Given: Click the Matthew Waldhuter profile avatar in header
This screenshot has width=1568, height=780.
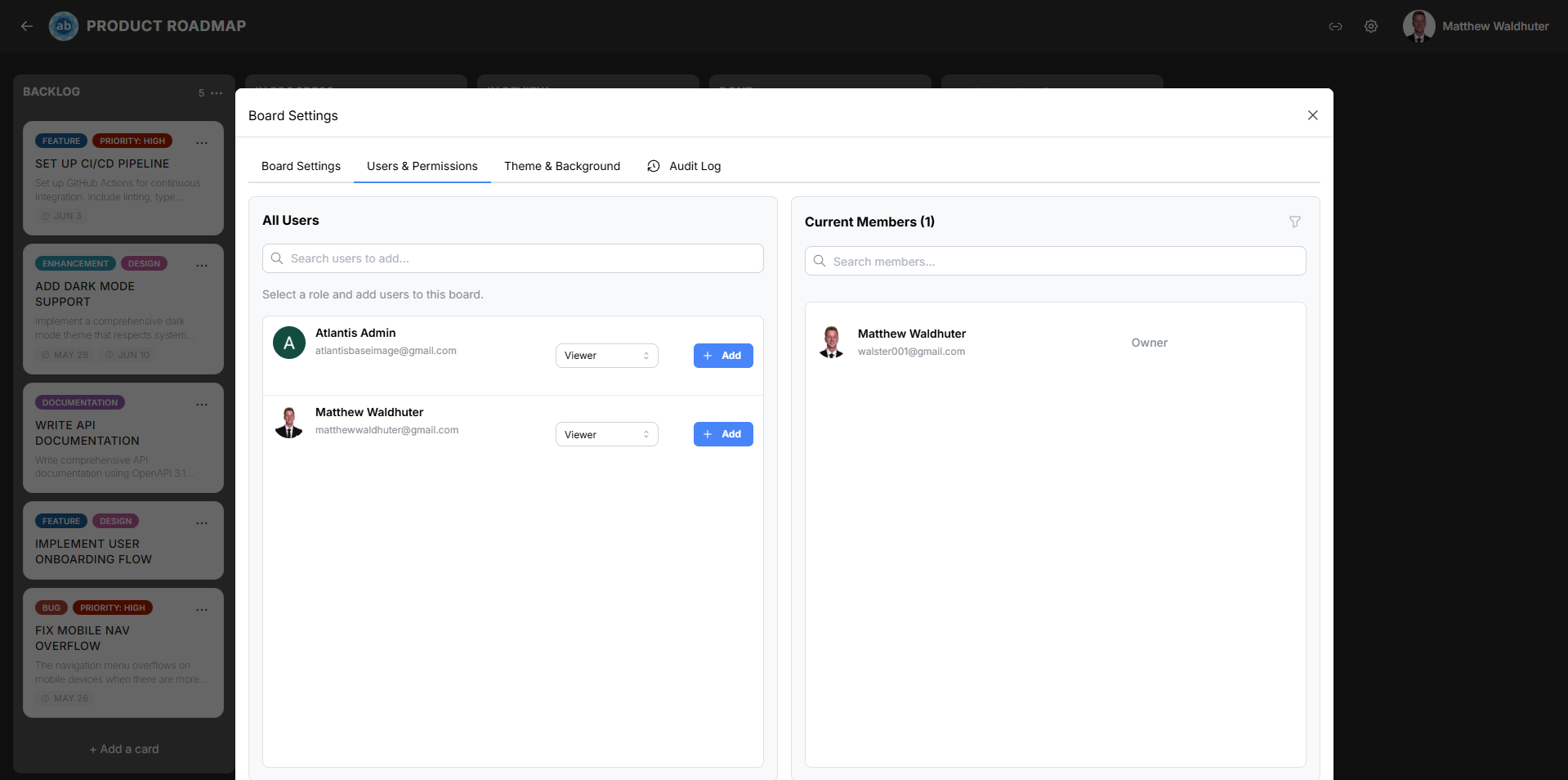Looking at the screenshot, I should coord(1419,26).
